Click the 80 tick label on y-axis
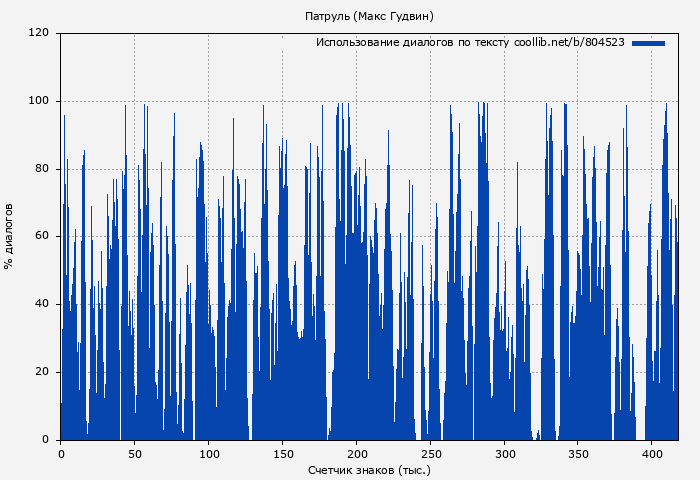The image size is (700, 480). [42, 169]
